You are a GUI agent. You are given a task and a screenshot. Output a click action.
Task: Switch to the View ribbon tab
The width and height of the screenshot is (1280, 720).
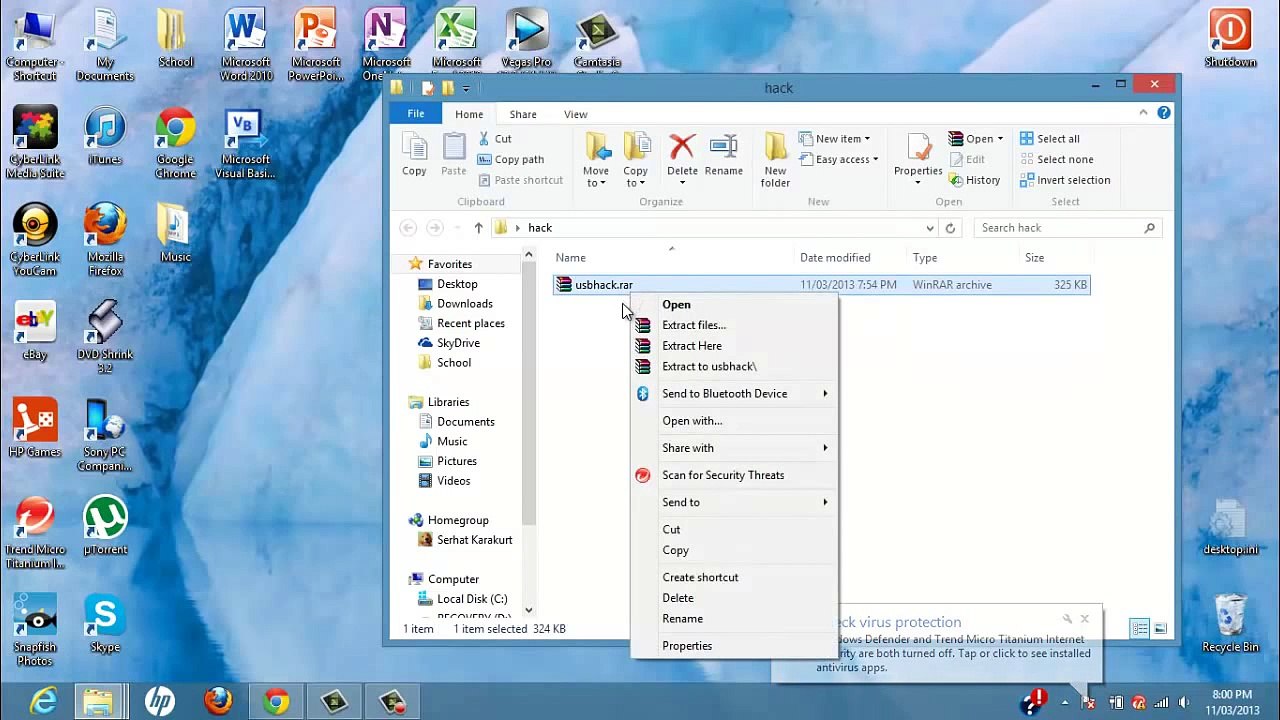click(576, 114)
